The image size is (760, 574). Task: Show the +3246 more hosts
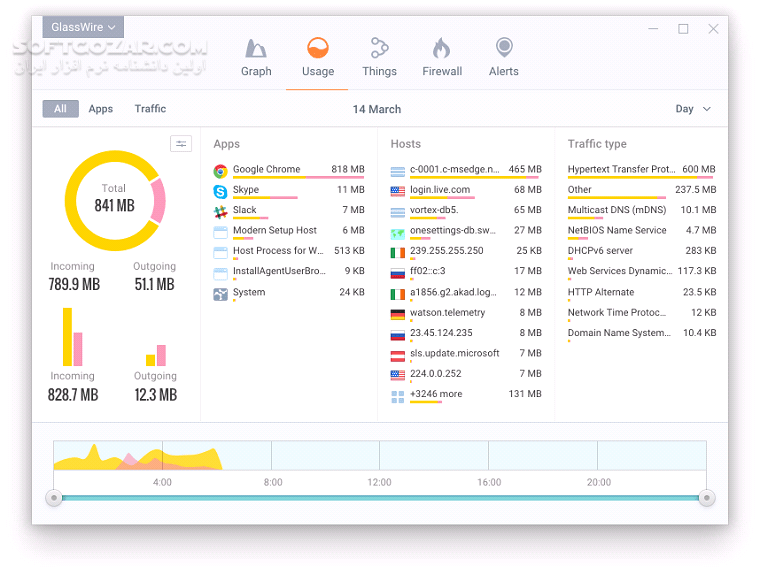pyautogui.click(x=436, y=395)
